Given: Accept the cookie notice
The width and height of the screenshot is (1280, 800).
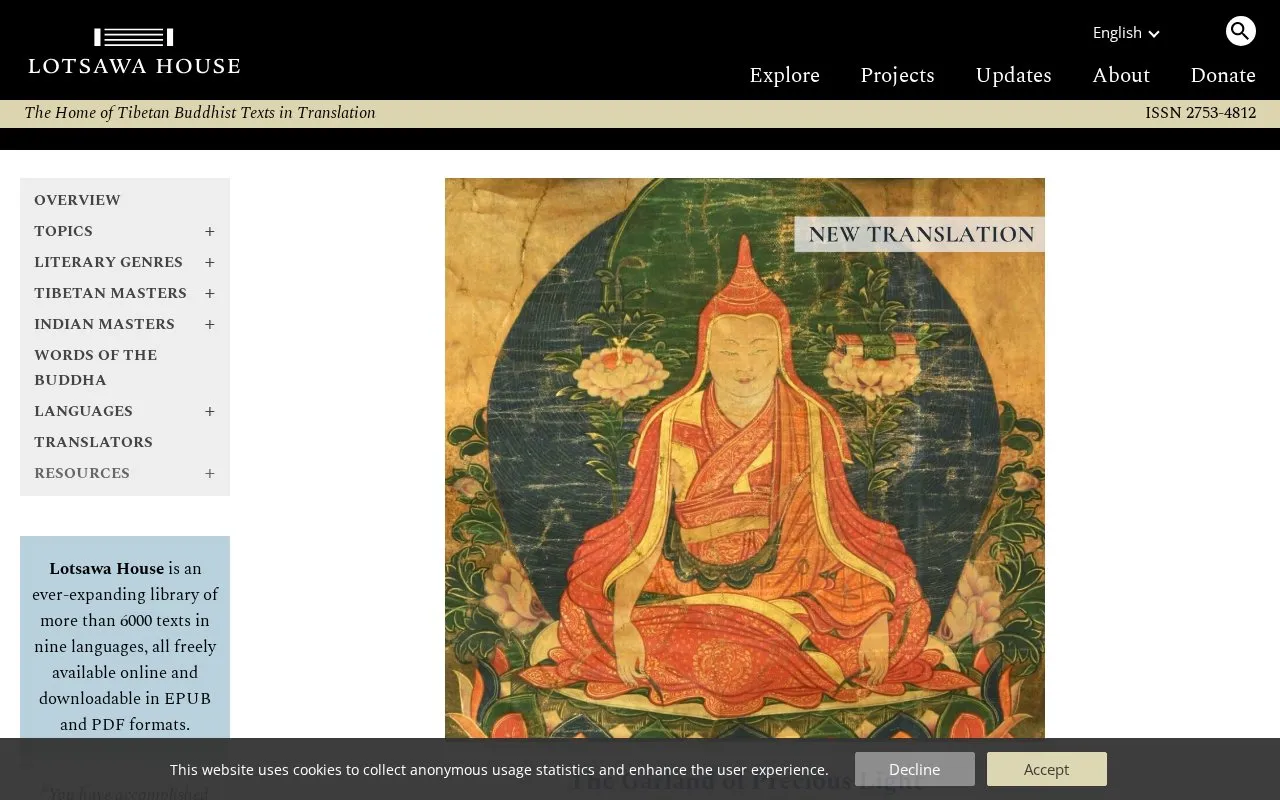Looking at the screenshot, I should [1047, 769].
